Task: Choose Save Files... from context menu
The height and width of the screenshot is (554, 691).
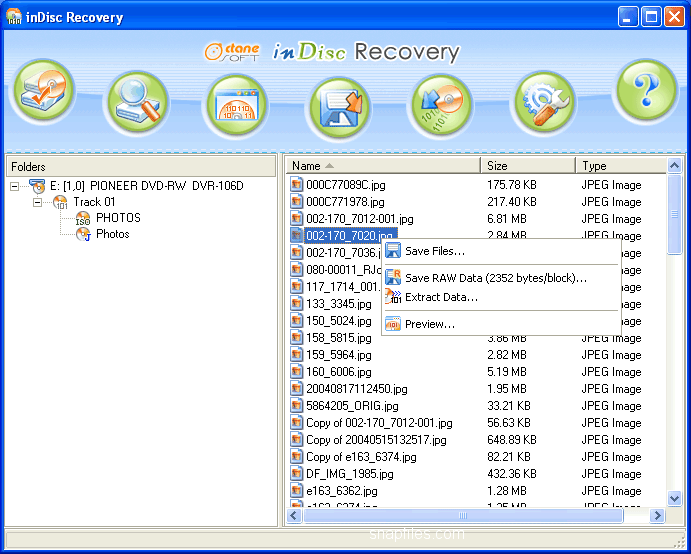Action: pos(501,251)
